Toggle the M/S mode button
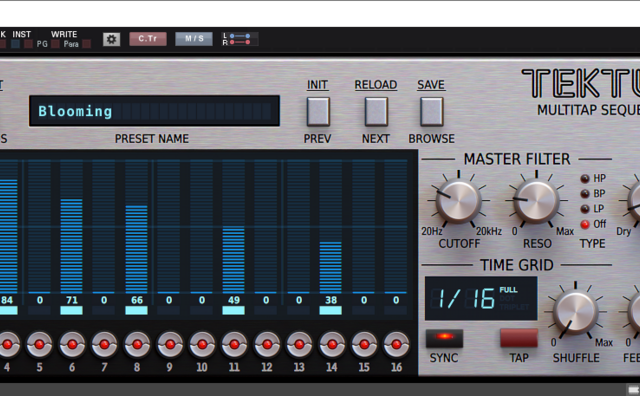This screenshot has height=396, width=640. point(194,39)
